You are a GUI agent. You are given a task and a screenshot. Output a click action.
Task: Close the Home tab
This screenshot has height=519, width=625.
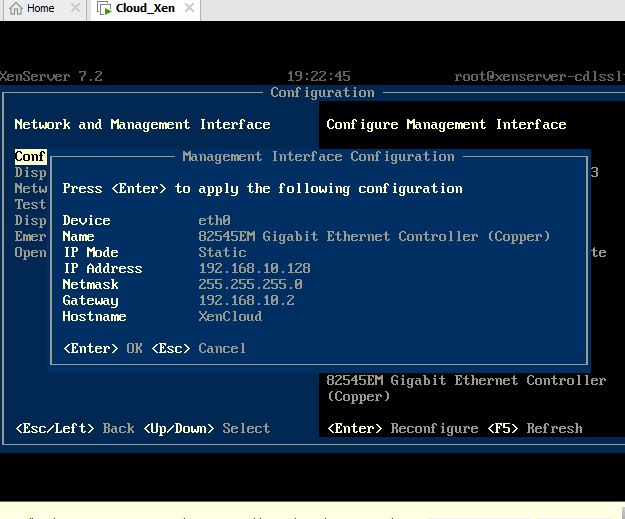pos(75,8)
